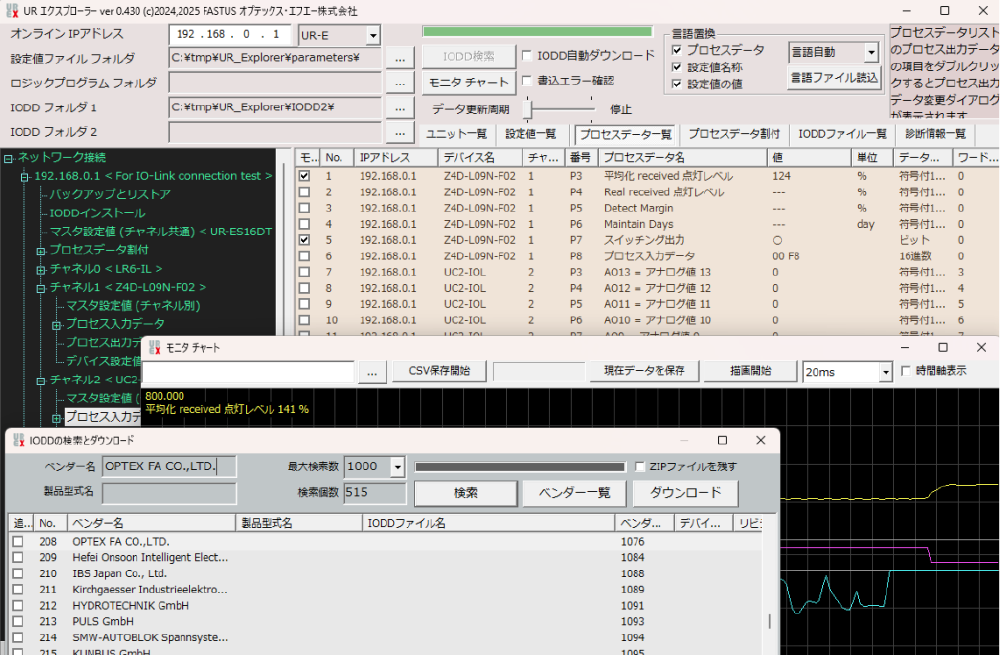The width and height of the screenshot is (1000, 655).
Task: Check the monitor box for row 3
Action: point(304,208)
